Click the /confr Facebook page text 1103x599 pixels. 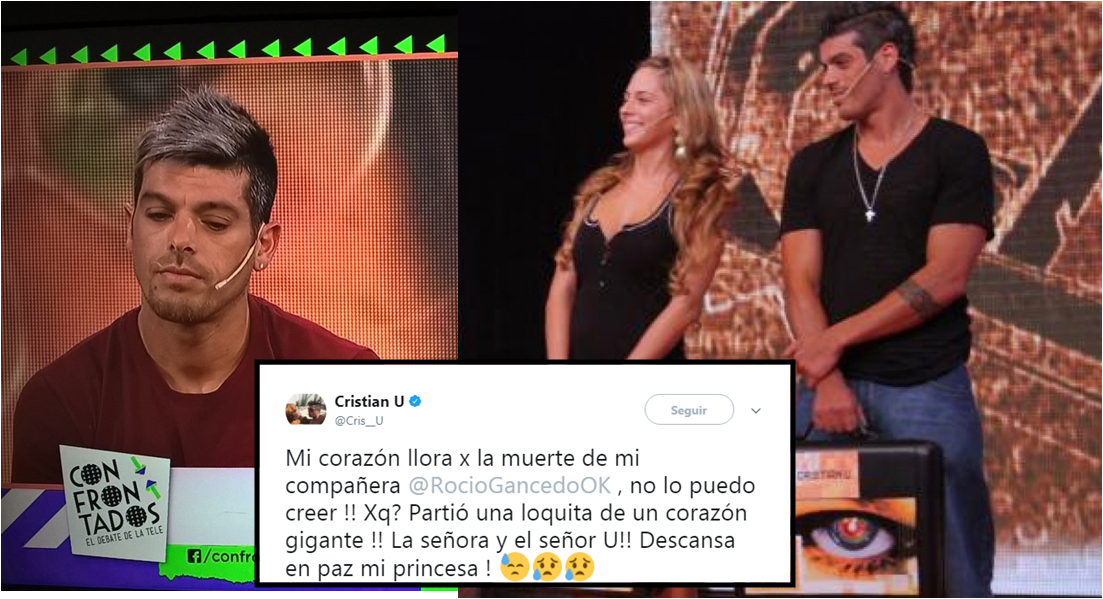(x=229, y=556)
